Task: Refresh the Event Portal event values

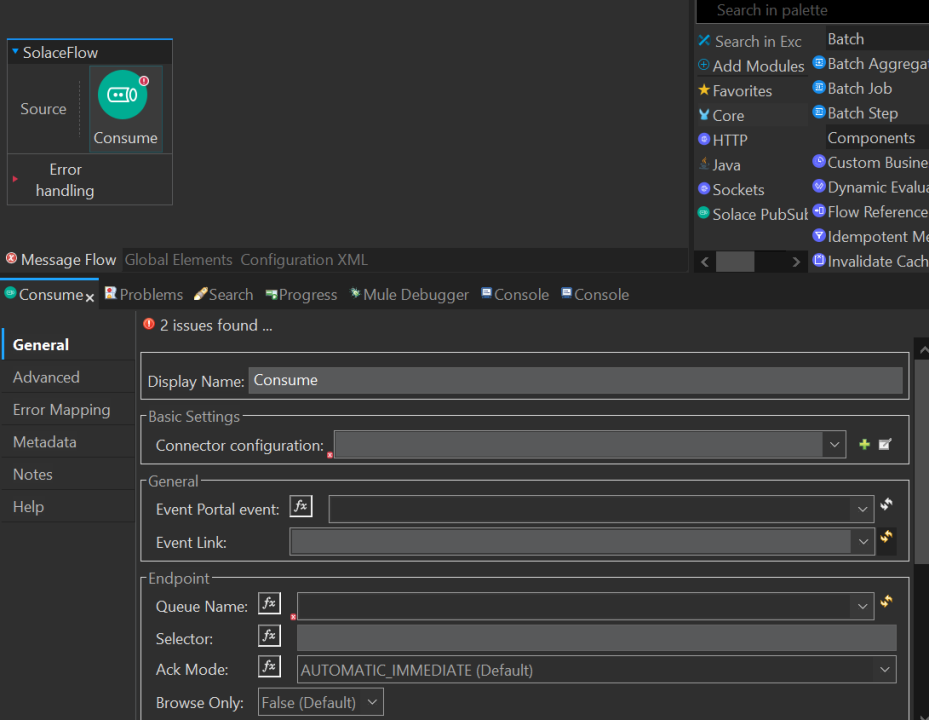Action: 886,504
